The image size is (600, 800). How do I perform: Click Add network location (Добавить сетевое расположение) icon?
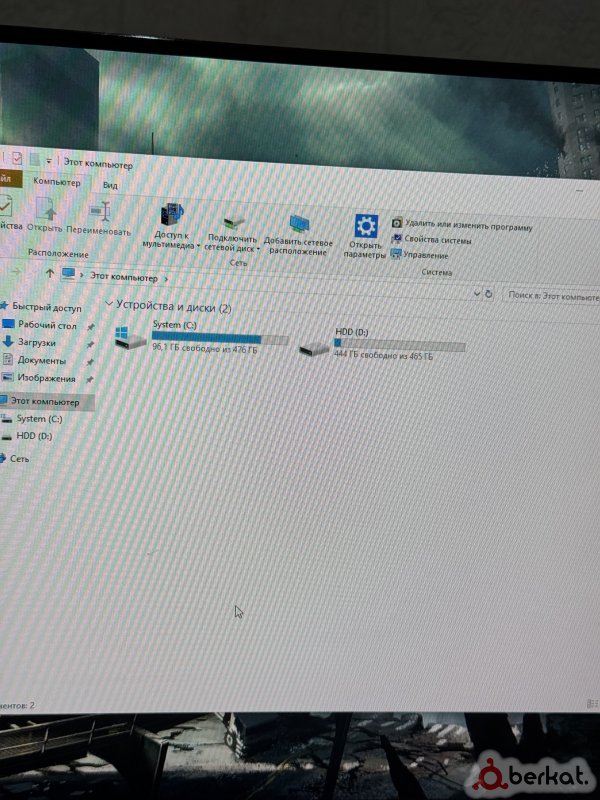299,224
